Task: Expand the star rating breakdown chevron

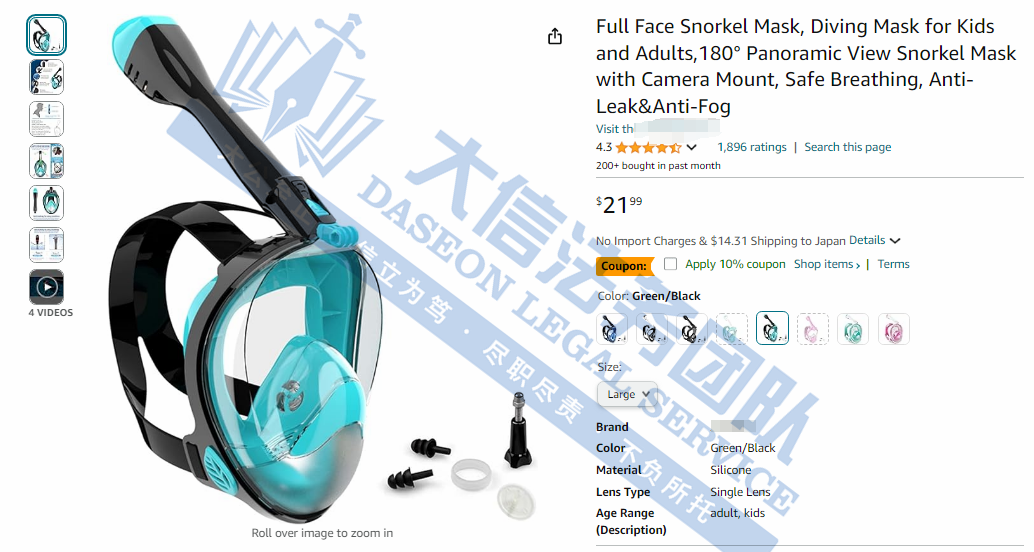Action: coord(691,147)
